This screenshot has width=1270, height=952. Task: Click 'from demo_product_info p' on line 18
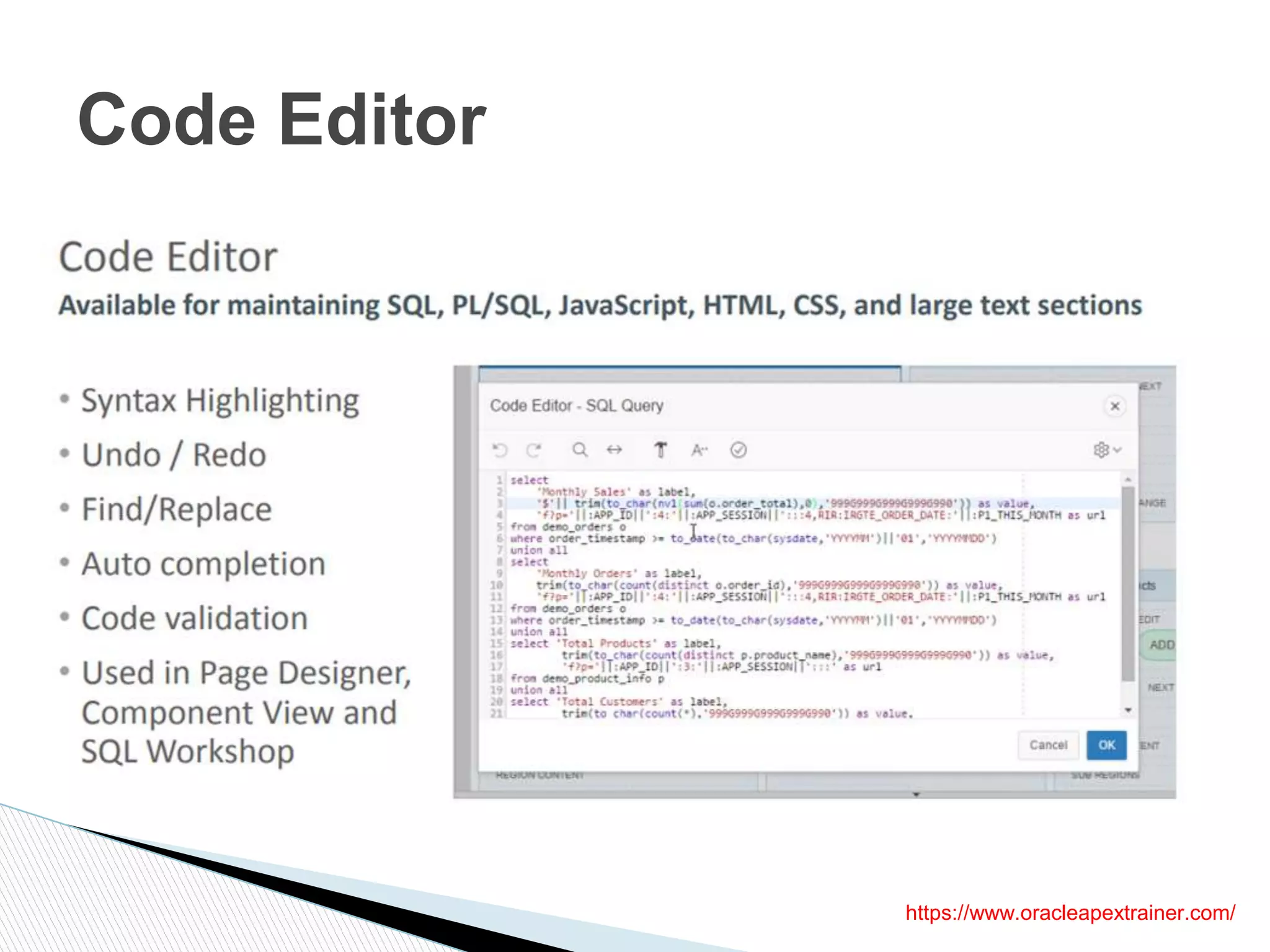pyautogui.click(x=587, y=679)
